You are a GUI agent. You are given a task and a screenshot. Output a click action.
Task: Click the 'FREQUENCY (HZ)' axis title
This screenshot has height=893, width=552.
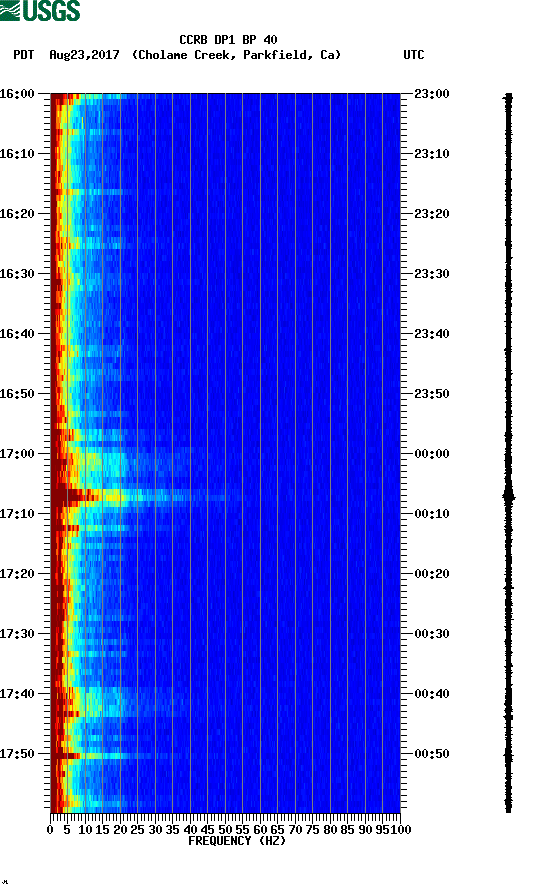click(x=236, y=841)
